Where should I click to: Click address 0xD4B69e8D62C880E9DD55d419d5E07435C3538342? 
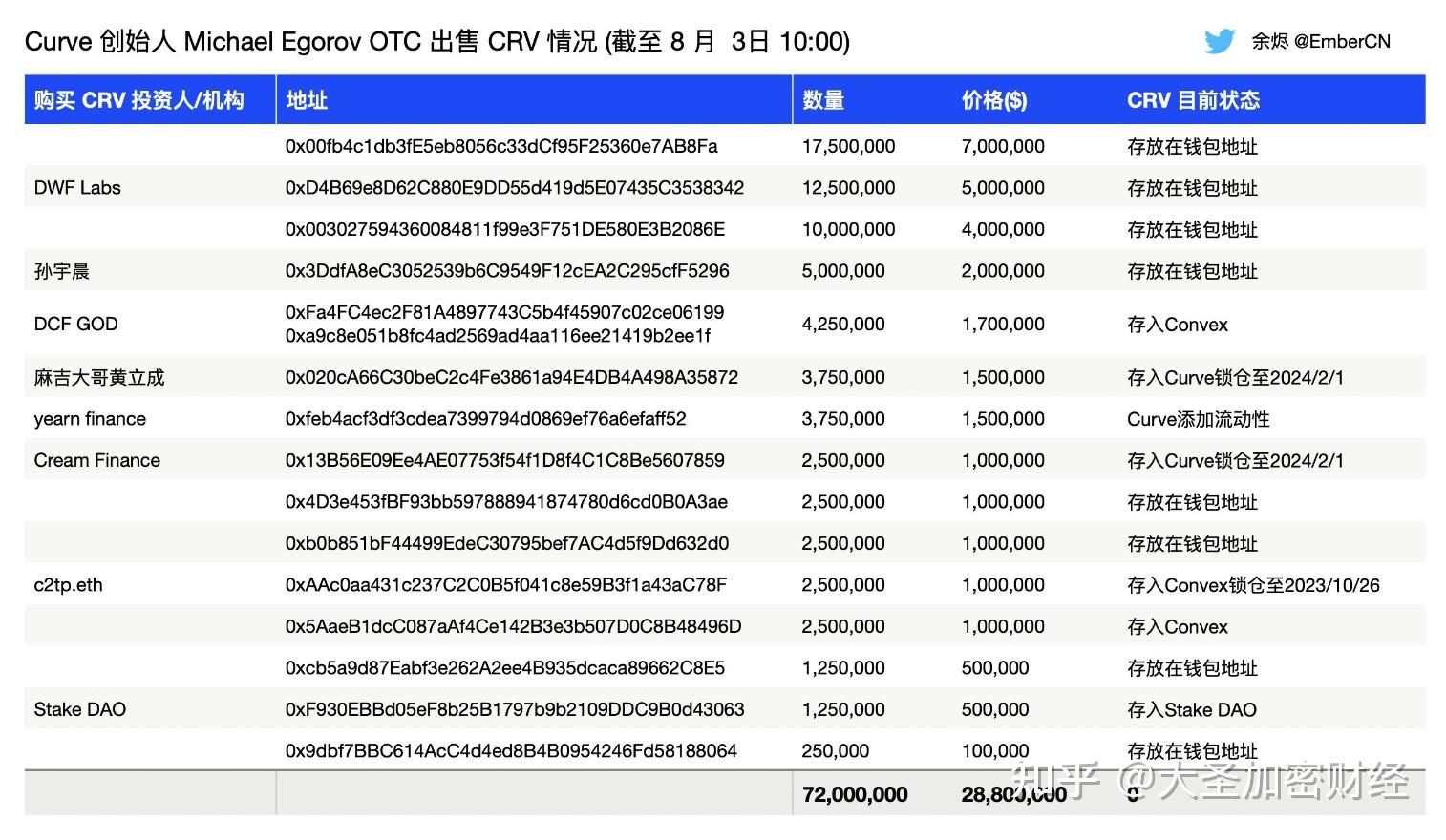point(515,188)
